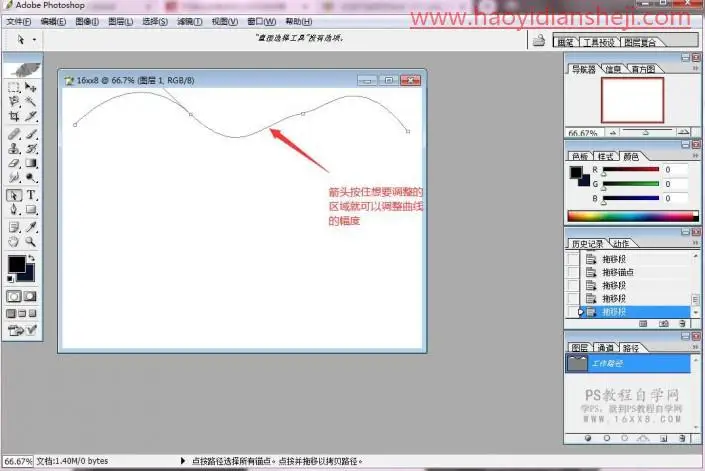This screenshot has height=471, width=705.
Task: Select the History Brush tool
Action: point(31,148)
